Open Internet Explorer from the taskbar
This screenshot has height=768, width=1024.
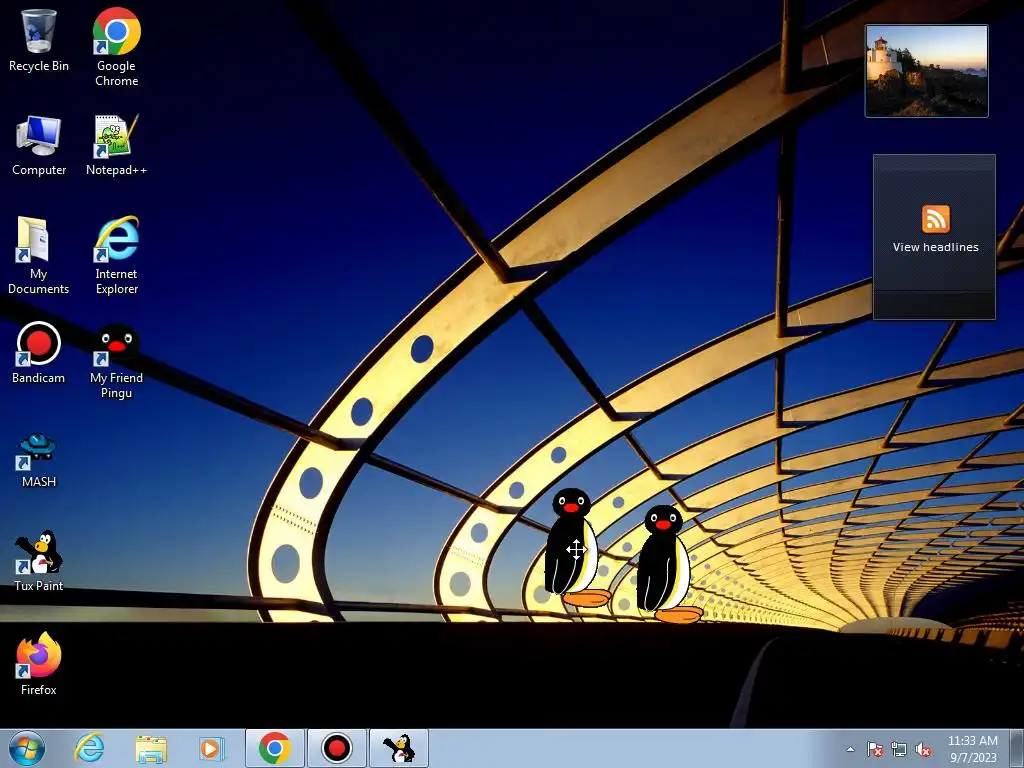coord(89,748)
